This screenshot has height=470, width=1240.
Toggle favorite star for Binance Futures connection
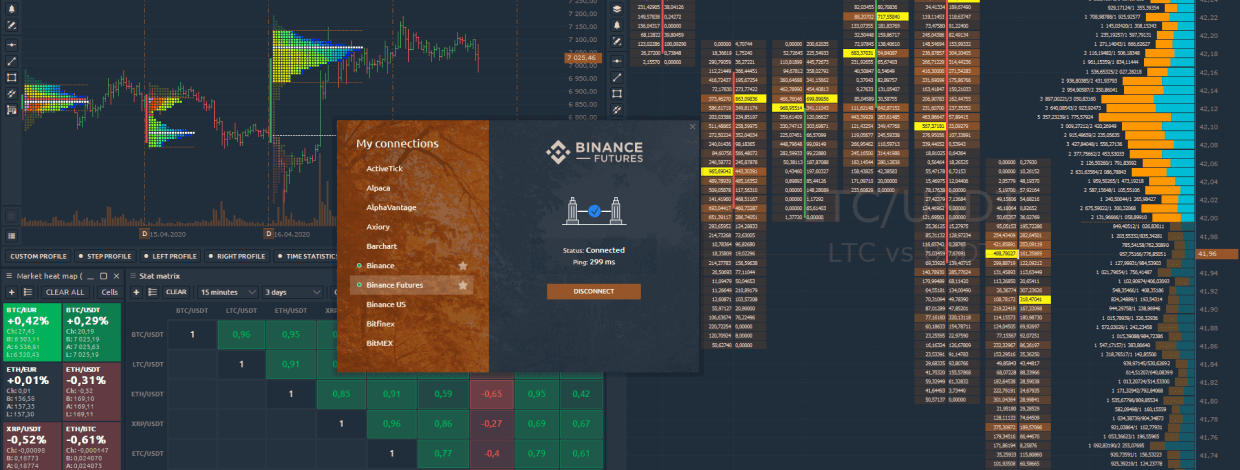(x=463, y=285)
